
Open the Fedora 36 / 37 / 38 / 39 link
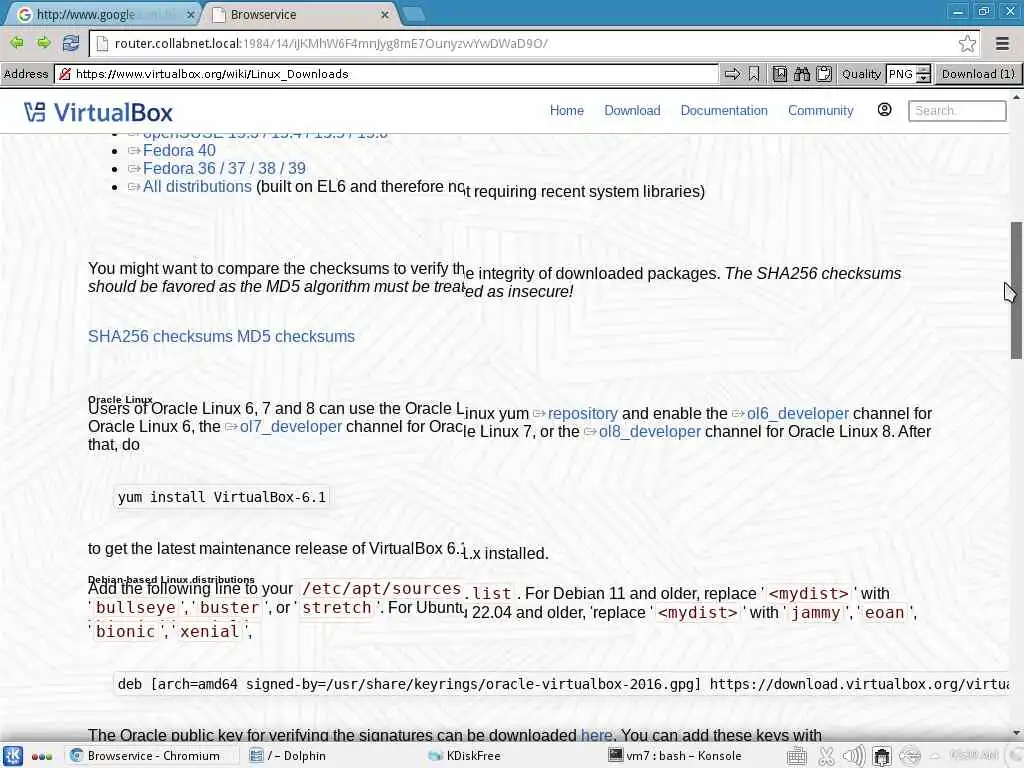tap(224, 168)
